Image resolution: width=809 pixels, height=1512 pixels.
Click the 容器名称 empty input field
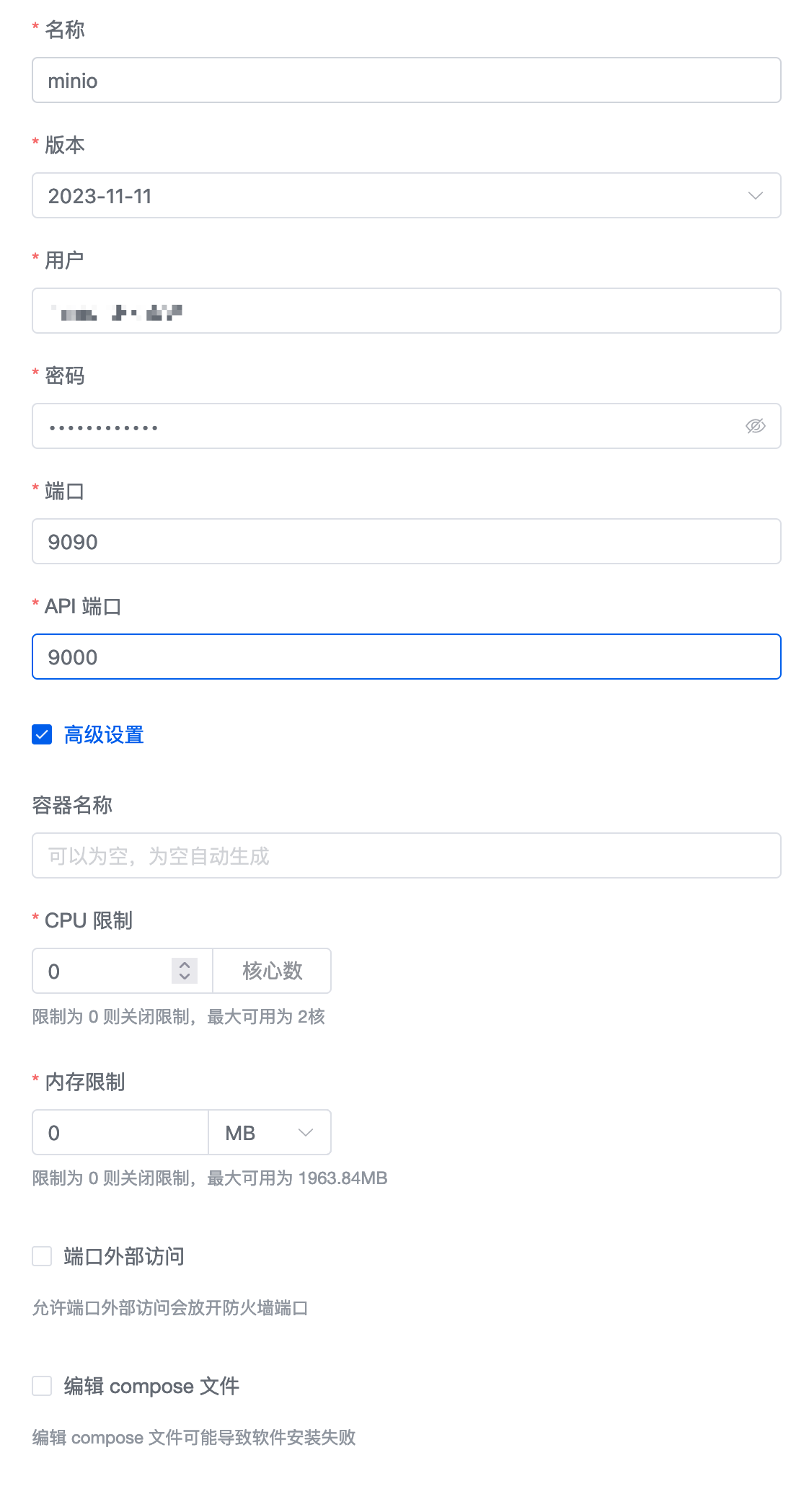[406, 855]
